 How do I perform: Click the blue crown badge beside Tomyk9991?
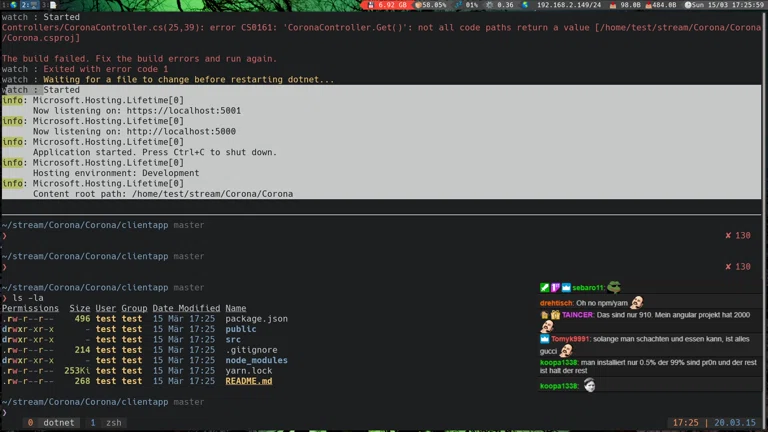pos(545,339)
